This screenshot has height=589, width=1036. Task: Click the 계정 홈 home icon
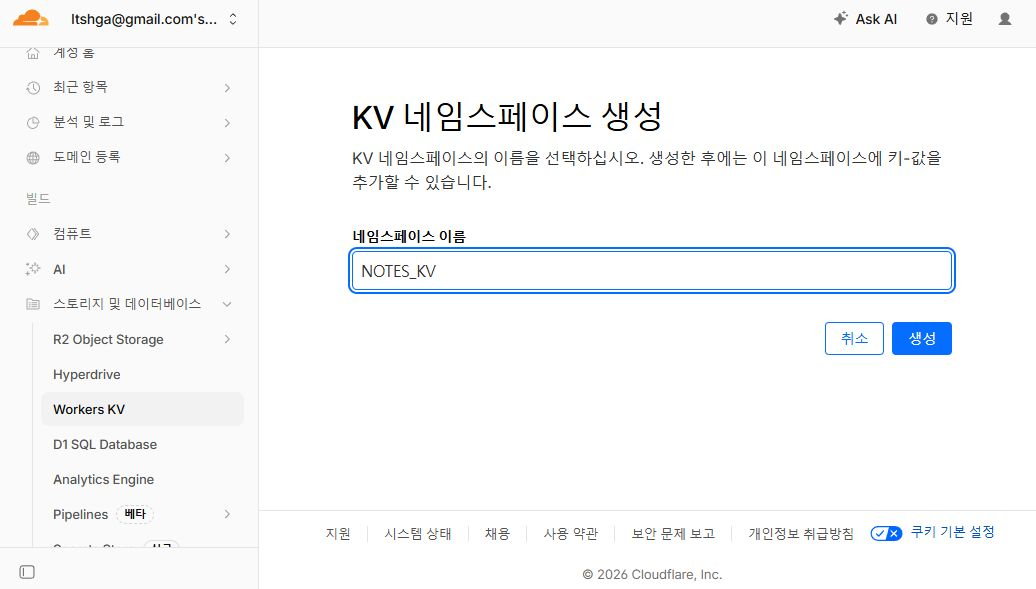point(33,53)
